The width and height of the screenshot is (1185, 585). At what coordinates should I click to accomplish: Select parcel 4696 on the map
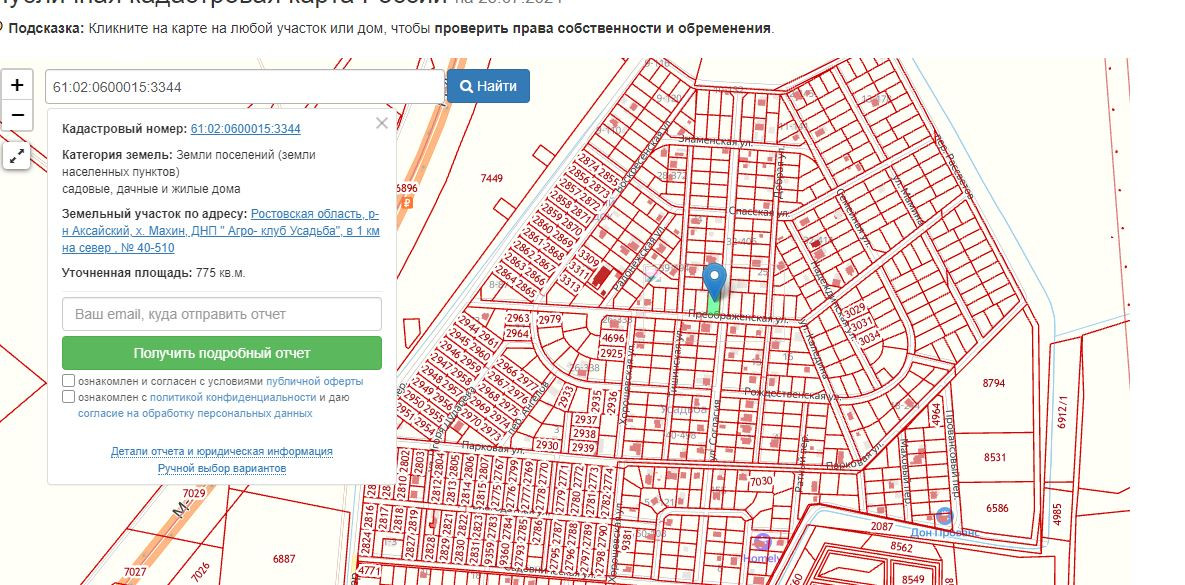(613, 339)
